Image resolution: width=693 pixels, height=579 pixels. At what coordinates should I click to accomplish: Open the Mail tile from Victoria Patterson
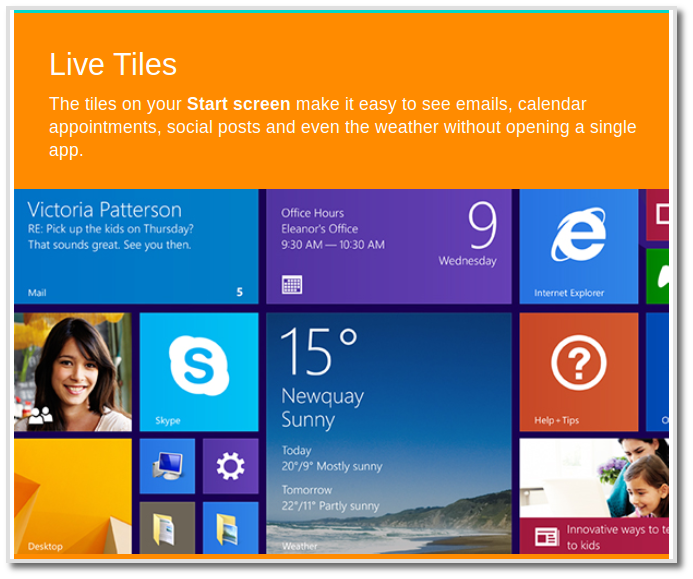136,246
